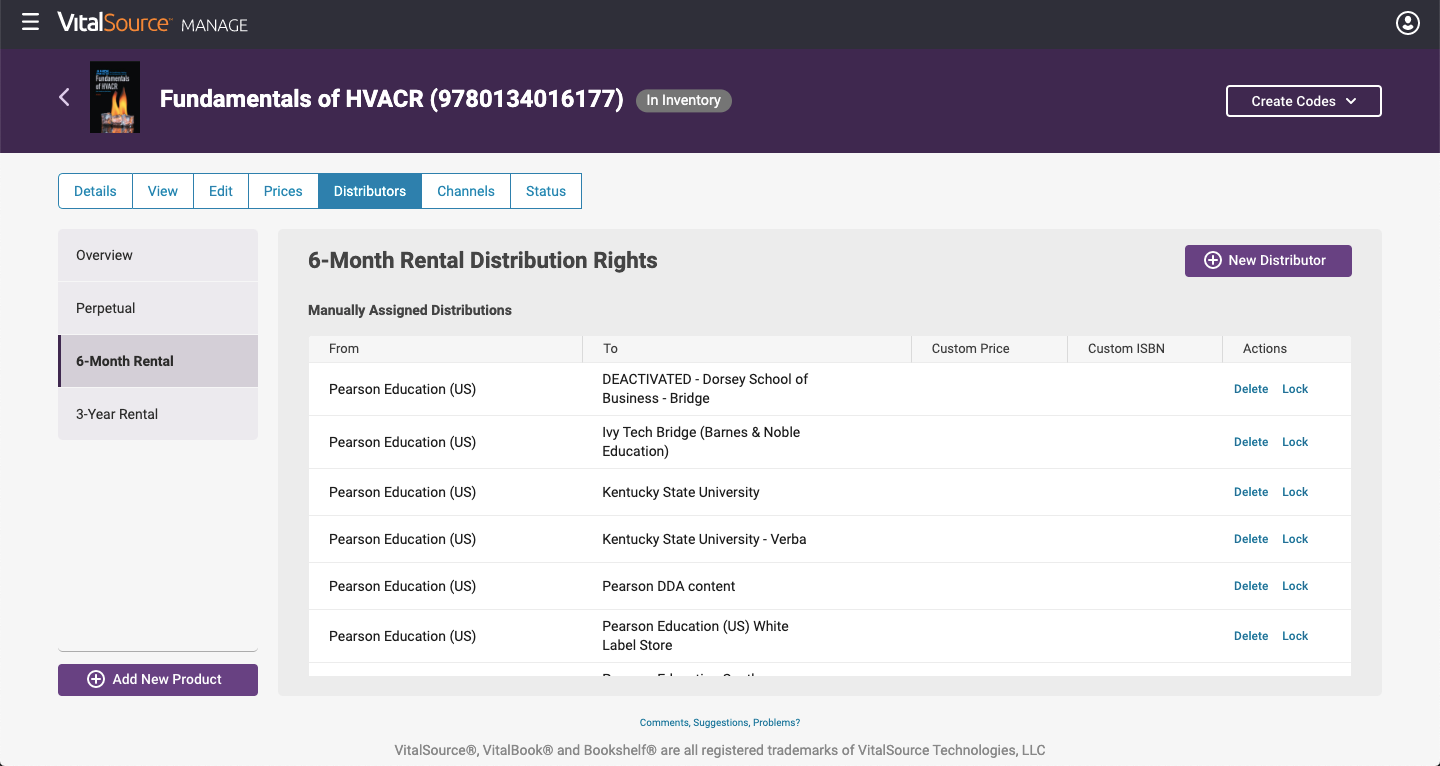Screen dimensions: 1440x766
Task: Click the Manually Assigned Distributions heading
Action: 410,310
